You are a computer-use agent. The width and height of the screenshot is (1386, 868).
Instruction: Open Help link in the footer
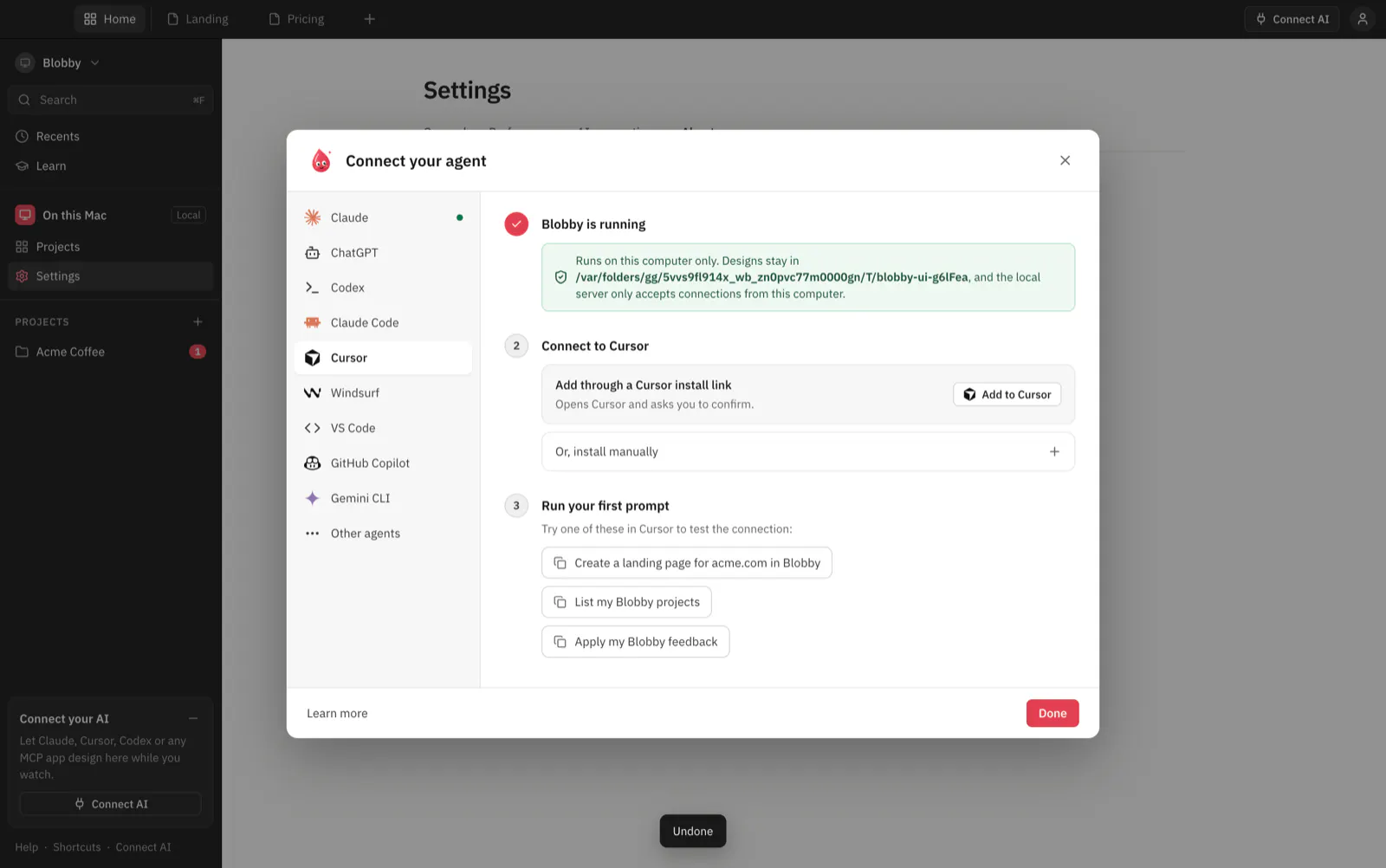[x=27, y=847]
